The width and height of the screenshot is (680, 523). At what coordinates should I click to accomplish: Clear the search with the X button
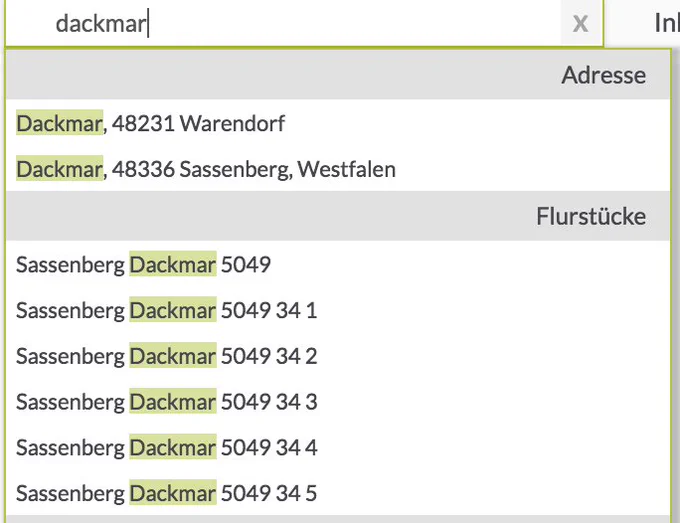pyautogui.click(x=581, y=23)
